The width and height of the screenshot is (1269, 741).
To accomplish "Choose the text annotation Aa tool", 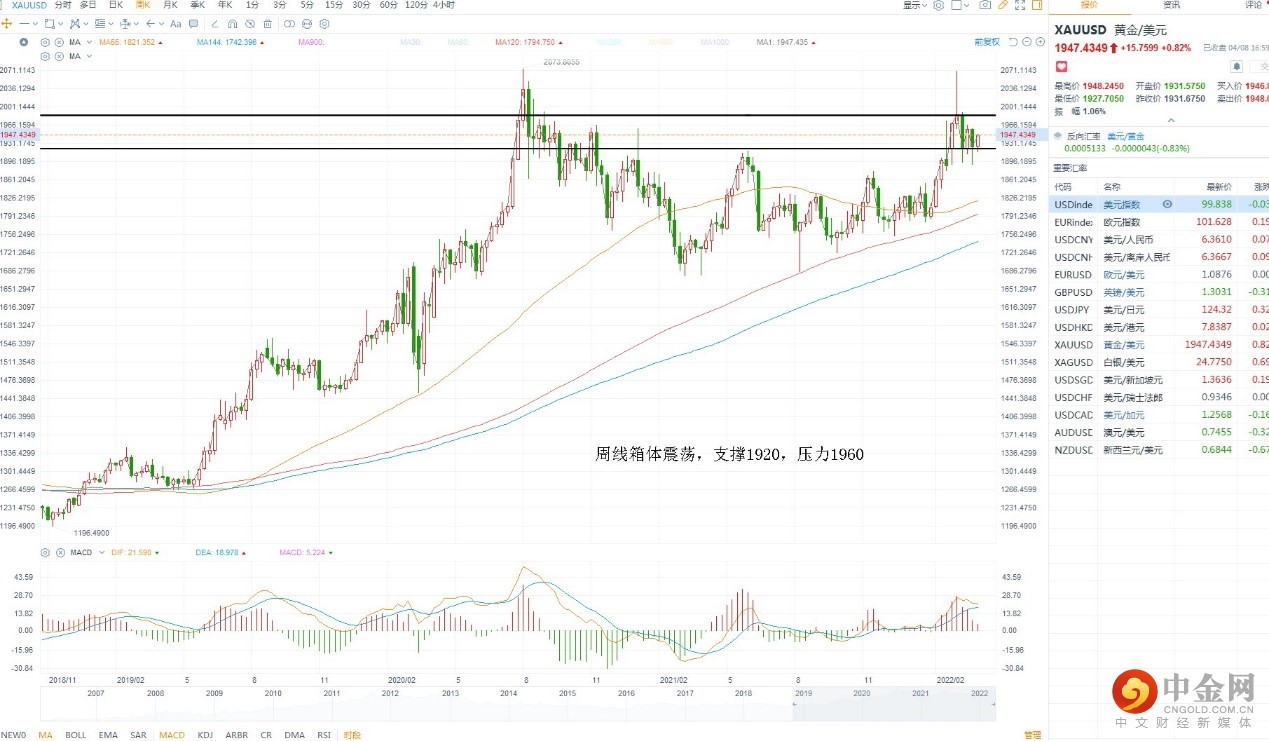I will click(176, 23).
